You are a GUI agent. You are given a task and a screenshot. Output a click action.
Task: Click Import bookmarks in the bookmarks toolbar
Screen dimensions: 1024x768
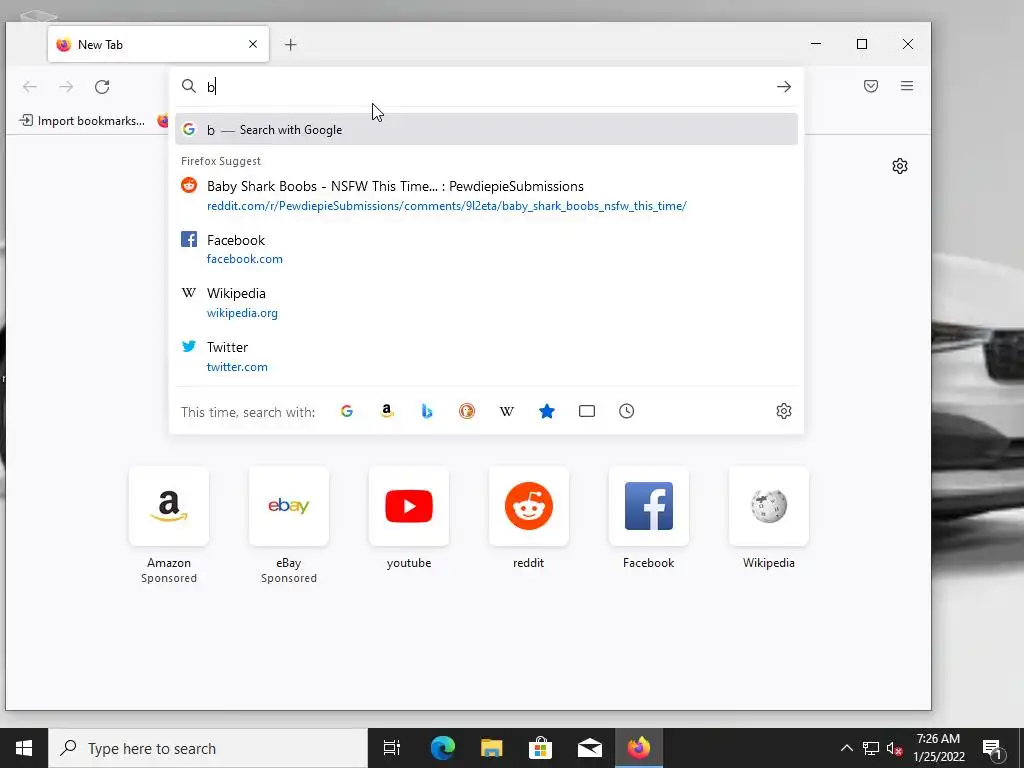tap(82, 120)
